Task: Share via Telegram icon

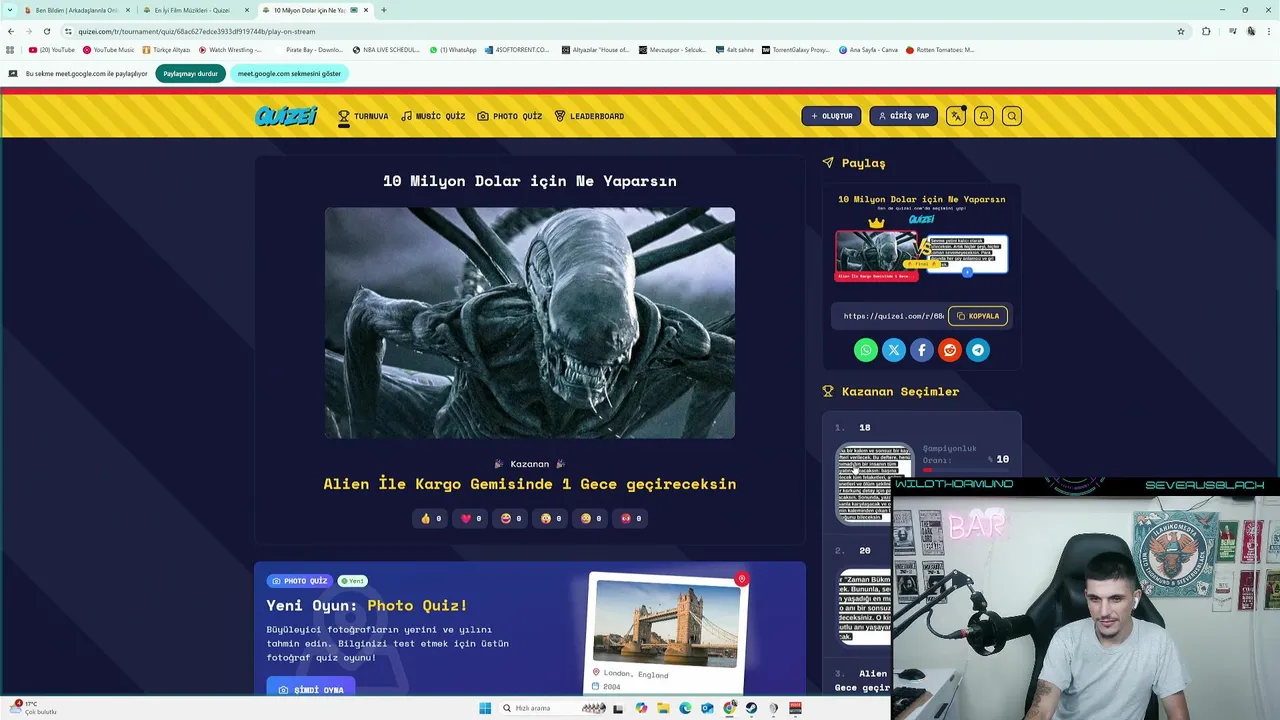Action: click(978, 350)
